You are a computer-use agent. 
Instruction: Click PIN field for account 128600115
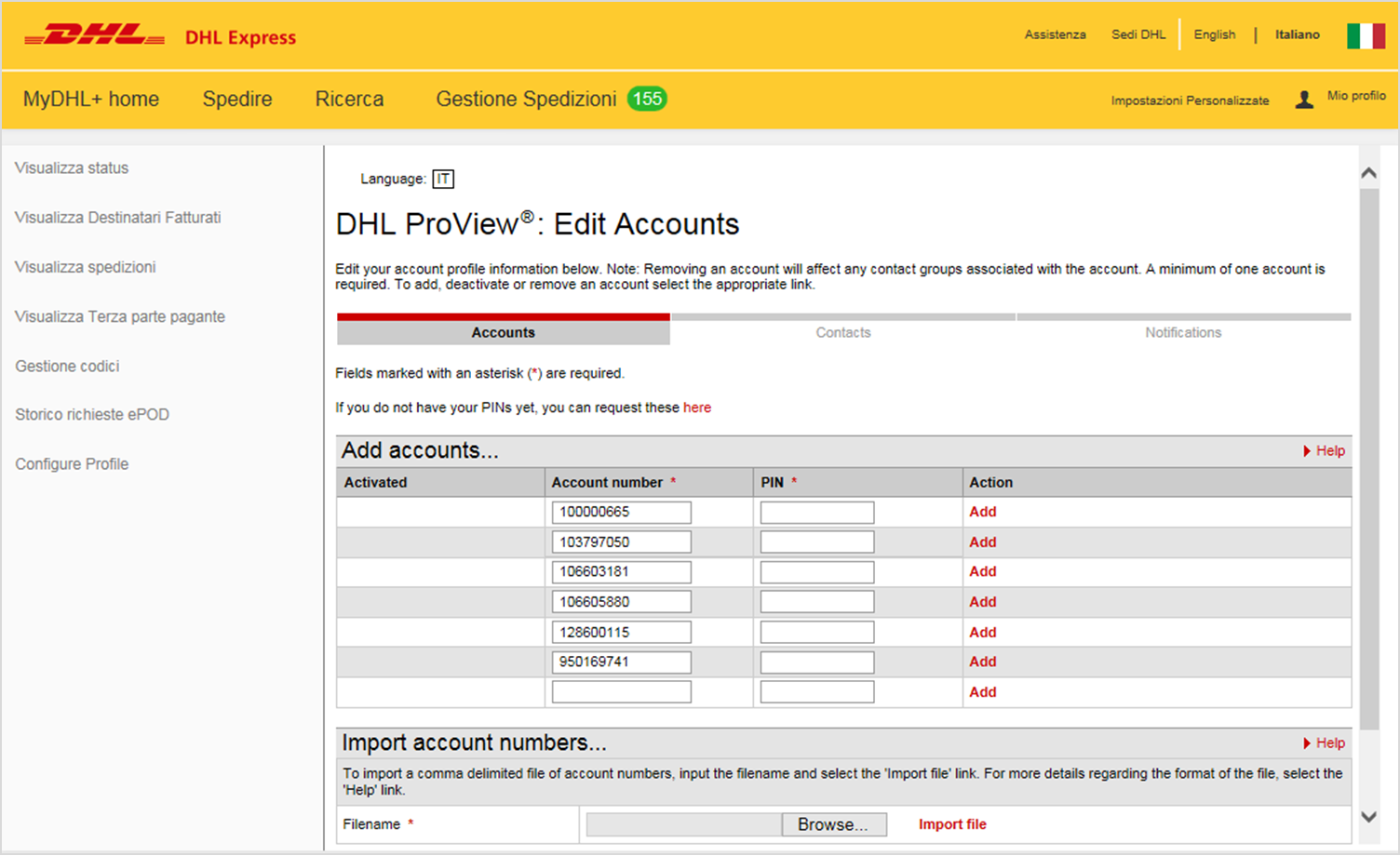[817, 632]
